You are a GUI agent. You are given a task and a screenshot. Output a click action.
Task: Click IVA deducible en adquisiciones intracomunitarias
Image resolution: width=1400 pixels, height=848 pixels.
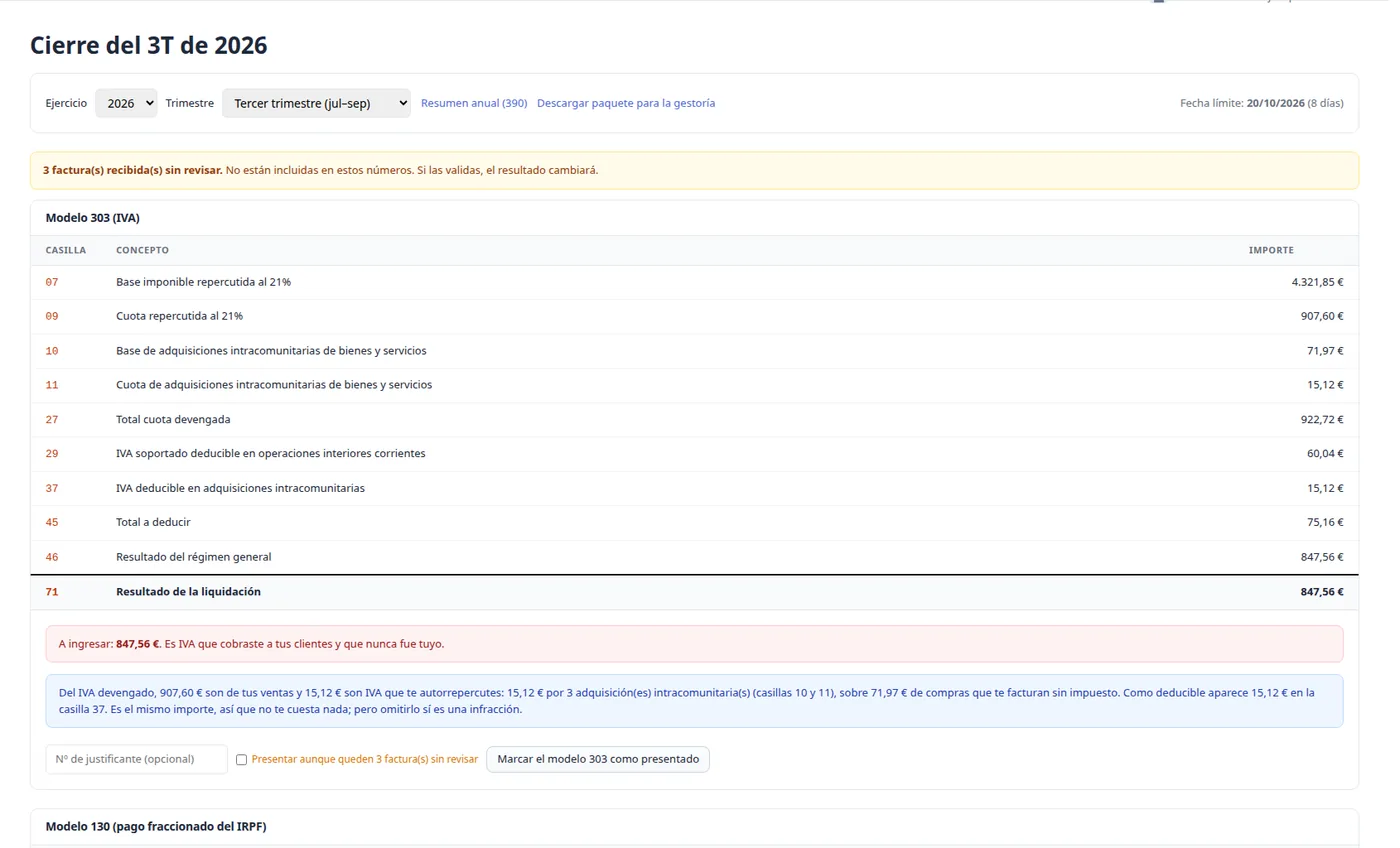click(x=240, y=488)
